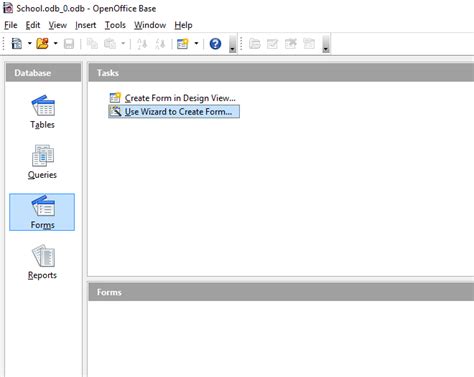Click Create Form in Design View link
The width and height of the screenshot is (474, 377).
[x=180, y=98]
